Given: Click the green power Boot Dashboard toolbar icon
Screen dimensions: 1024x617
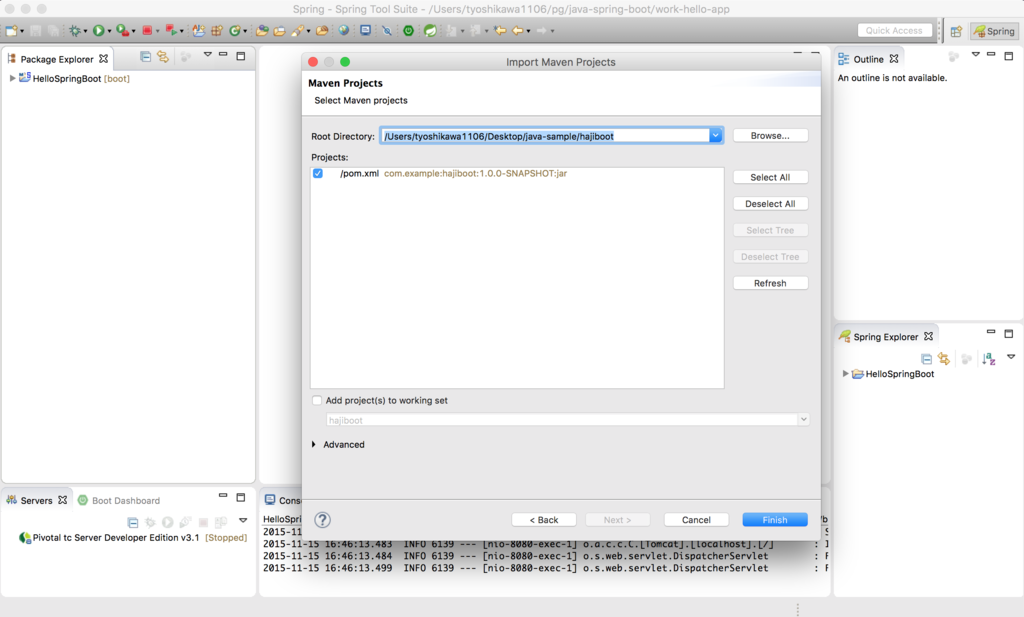Looking at the screenshot, I should click(x=408, y=31).
